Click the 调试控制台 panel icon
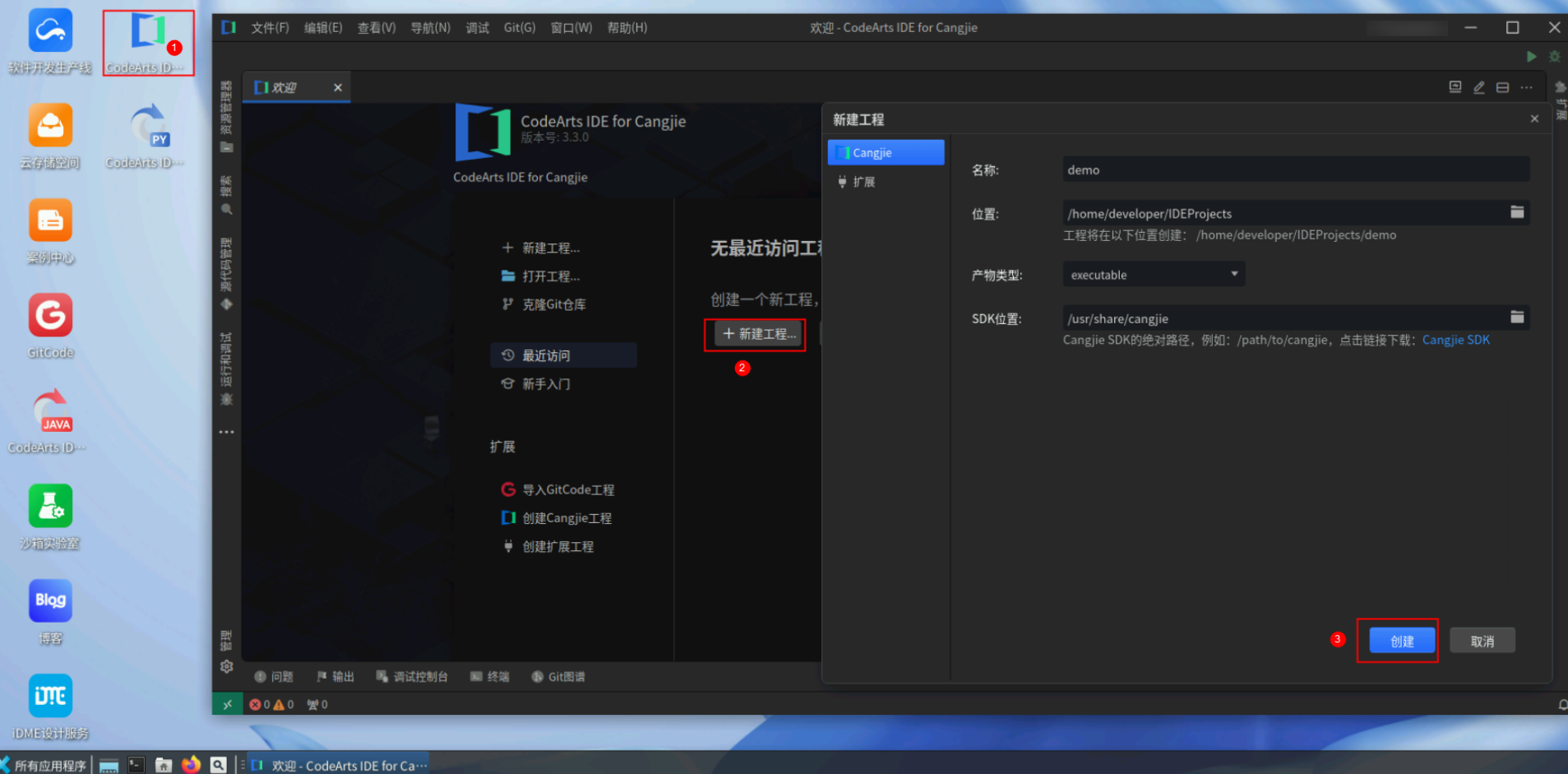The height and width of the screenshot is (774, 1568). coord(412,676)
